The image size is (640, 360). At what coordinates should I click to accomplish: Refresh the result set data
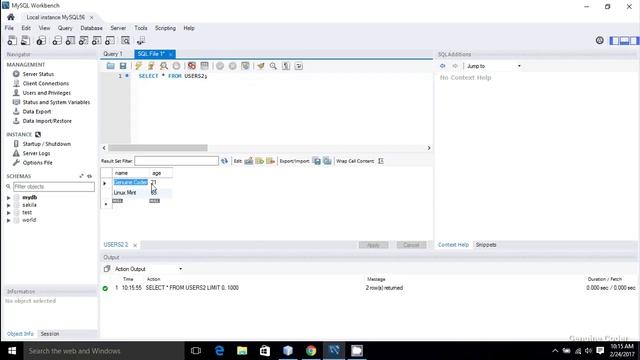[224, 161]
